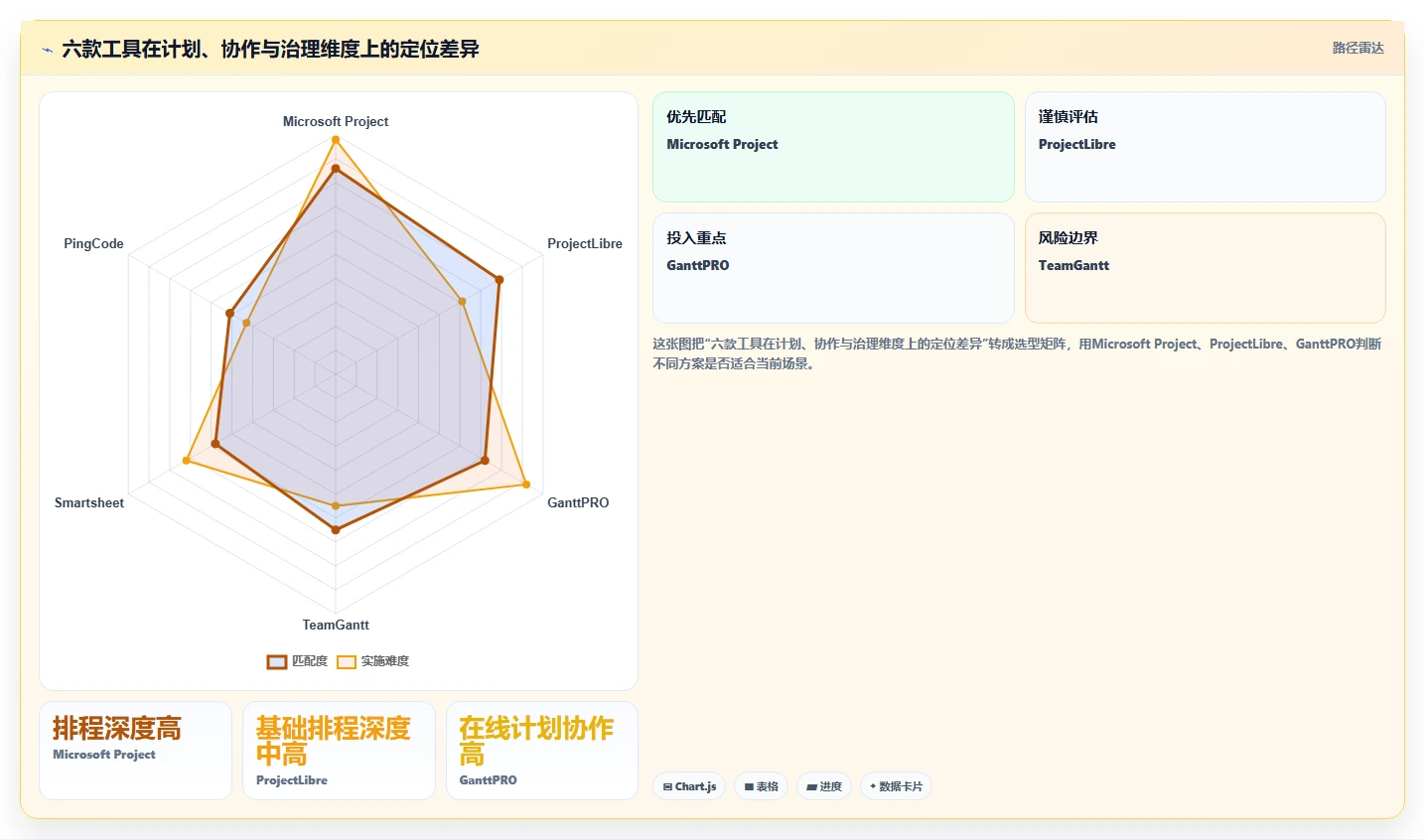This screenshot has width=1425, height=840.
Task: Click 实施难度 data point on Microsoft Project axis
Action: (x=336, y=140)
